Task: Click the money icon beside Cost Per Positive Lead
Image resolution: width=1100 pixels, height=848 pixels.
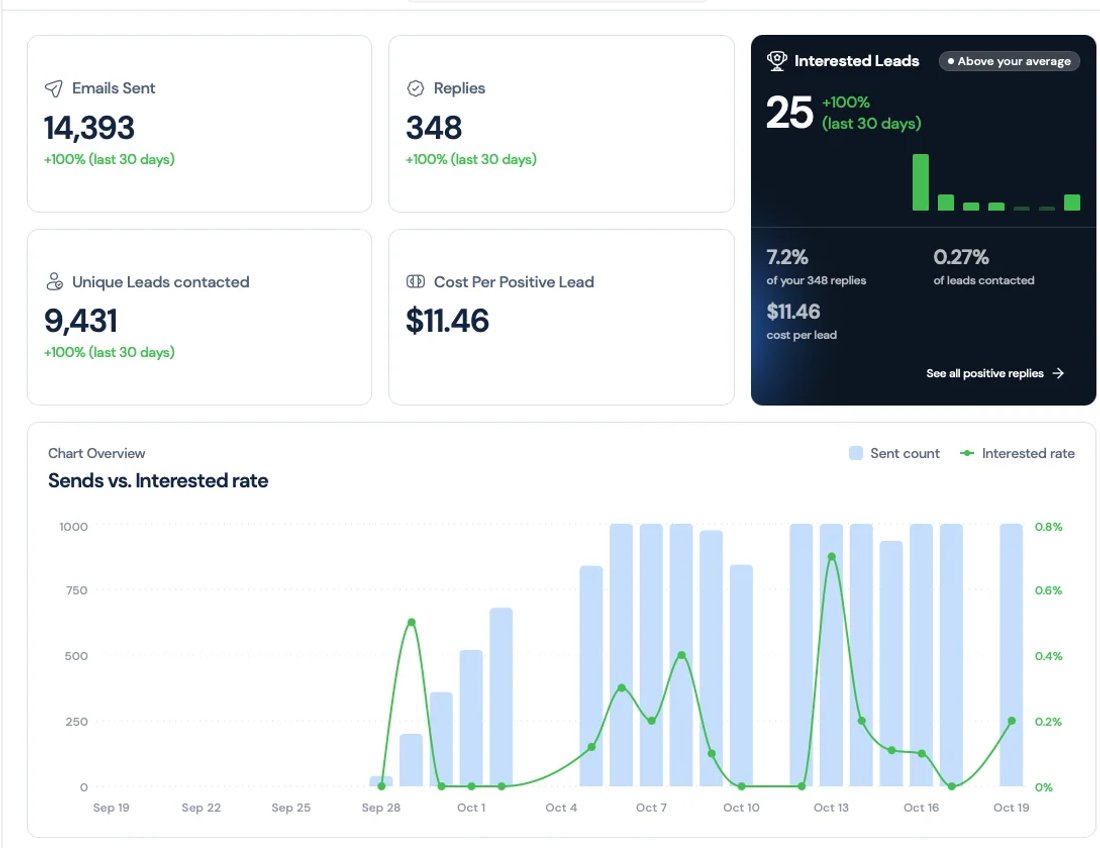Action: [415, 282]
